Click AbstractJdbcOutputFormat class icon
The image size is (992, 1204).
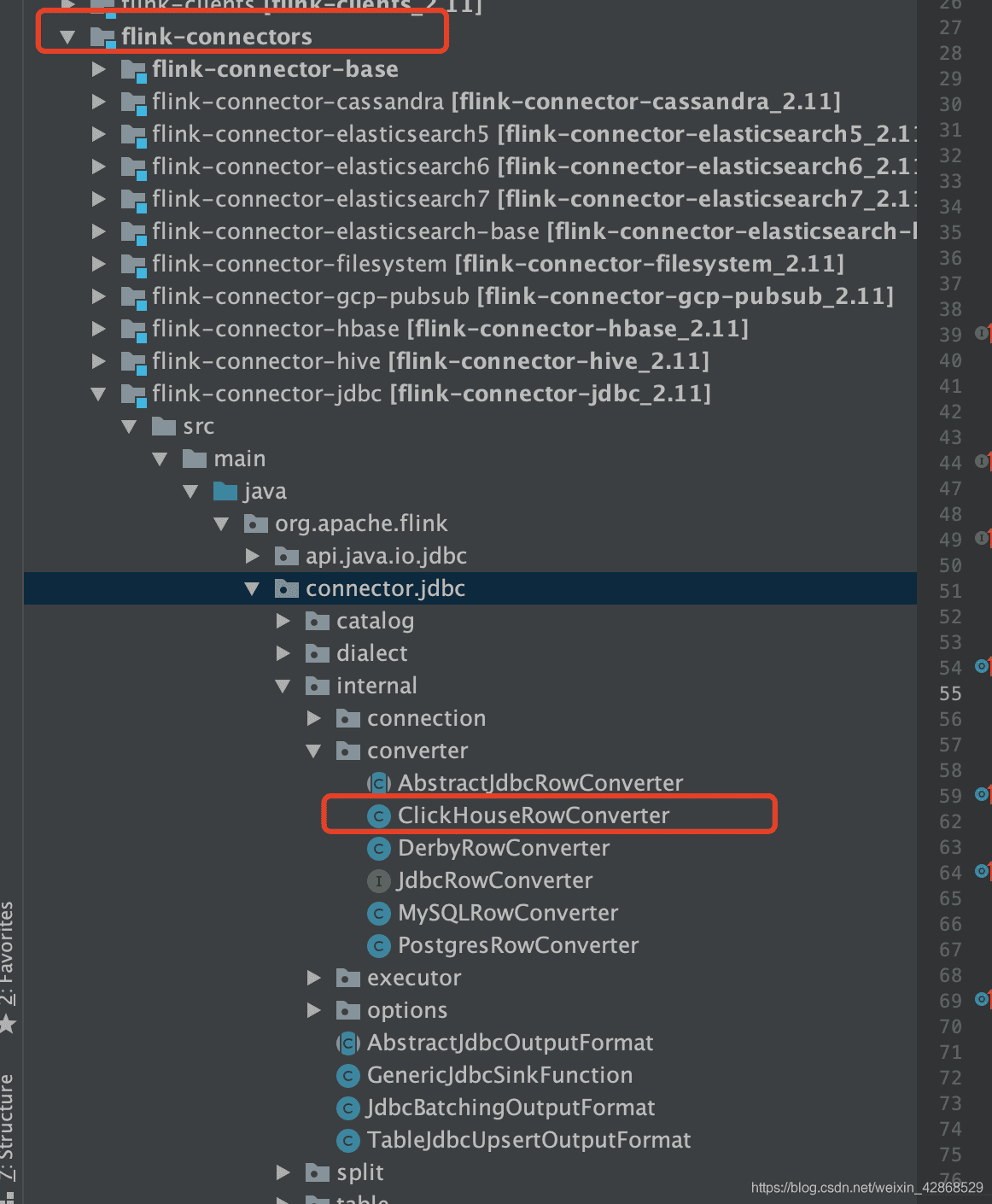pos(348,1043)
